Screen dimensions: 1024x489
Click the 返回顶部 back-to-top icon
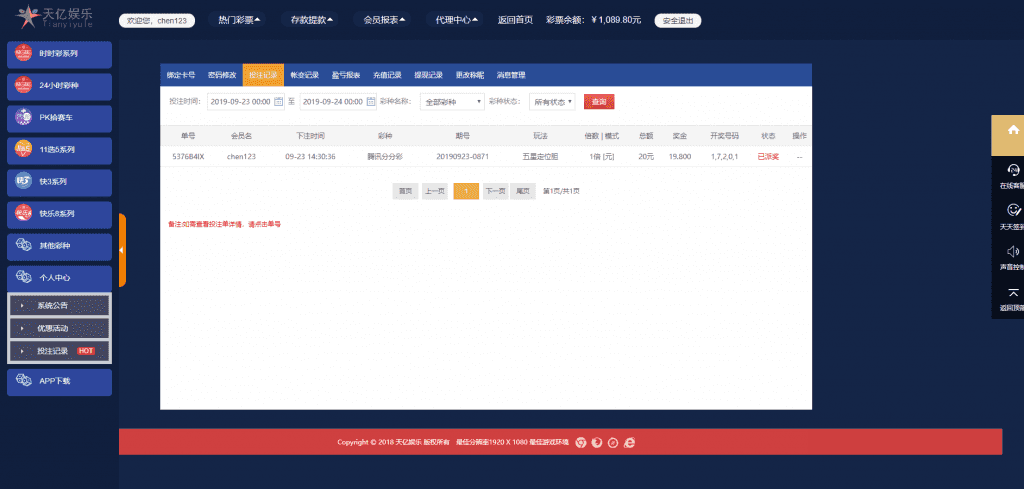click(1012, 292)
